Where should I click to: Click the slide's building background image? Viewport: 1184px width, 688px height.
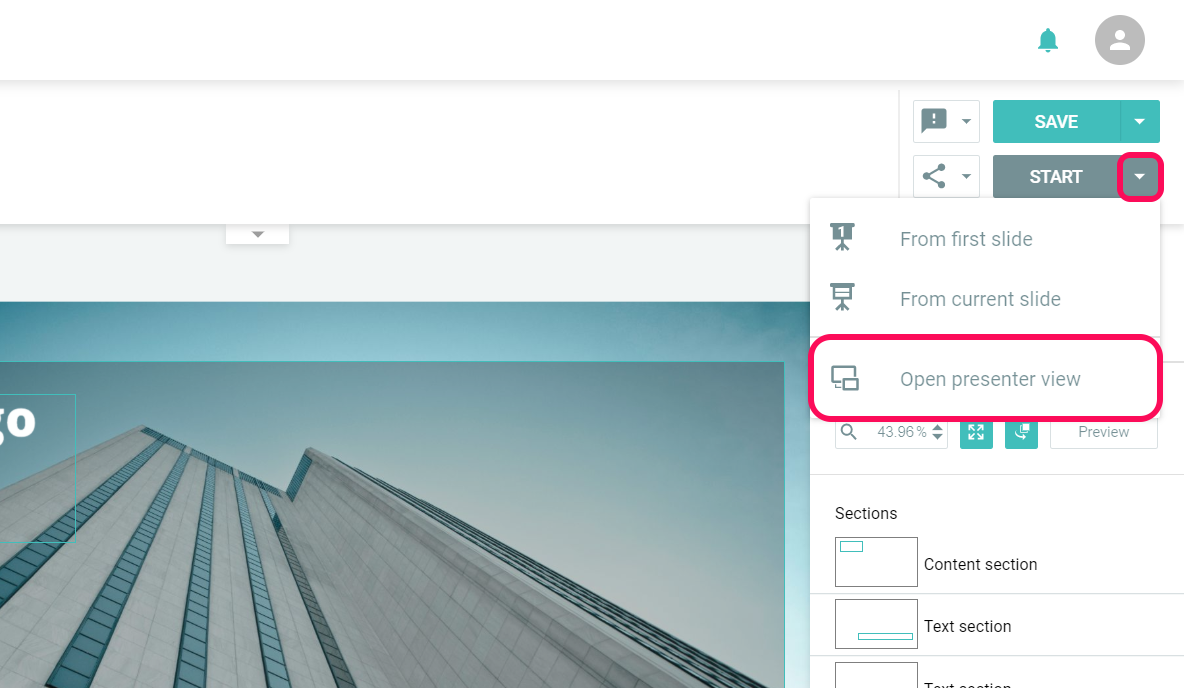405,495
